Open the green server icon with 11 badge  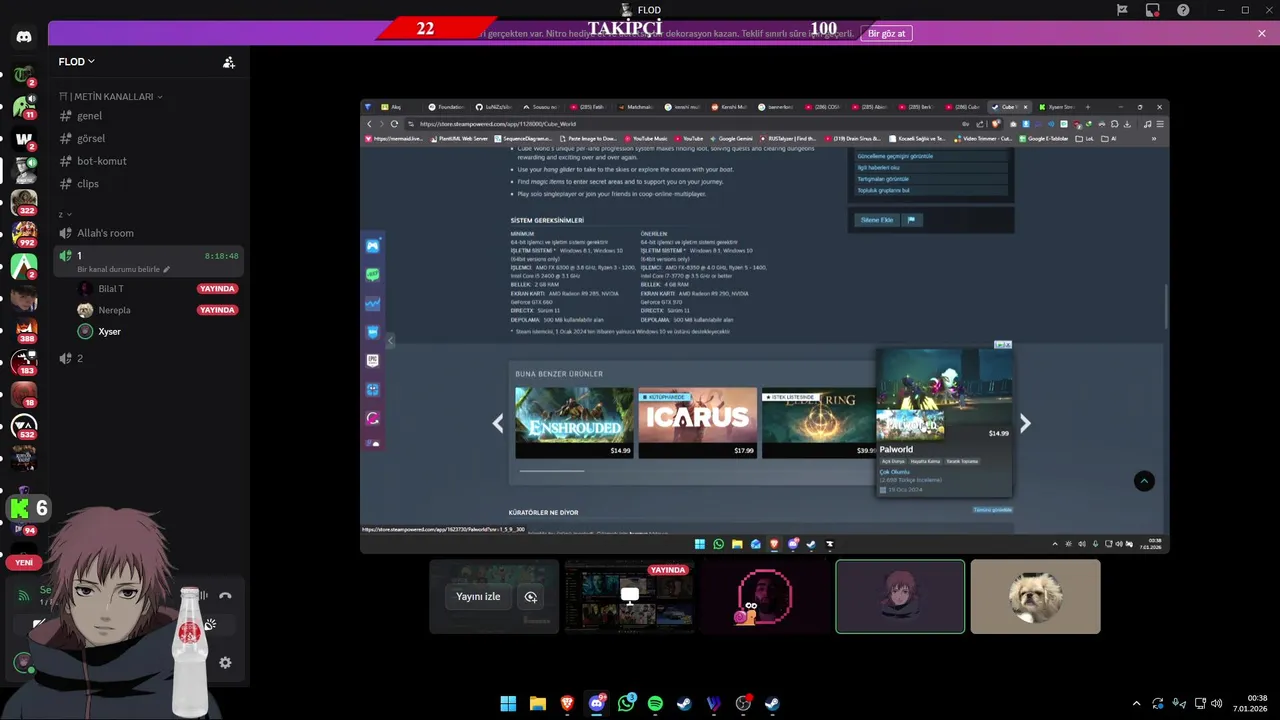click(x=24, y=106)
